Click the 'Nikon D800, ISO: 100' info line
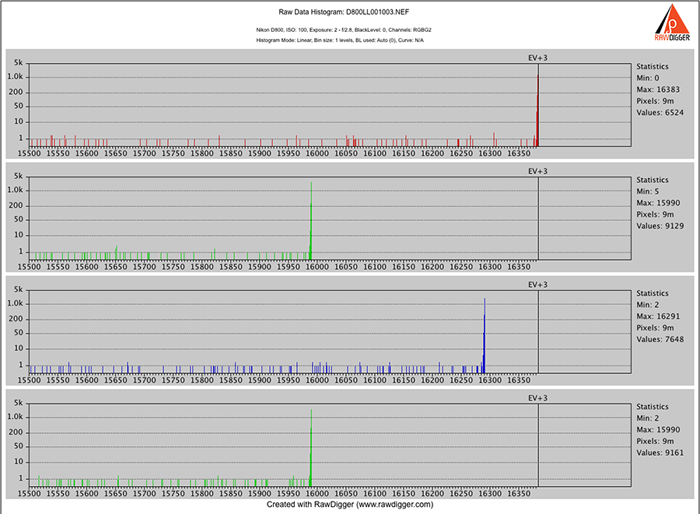700x514 pixels. 344,30
